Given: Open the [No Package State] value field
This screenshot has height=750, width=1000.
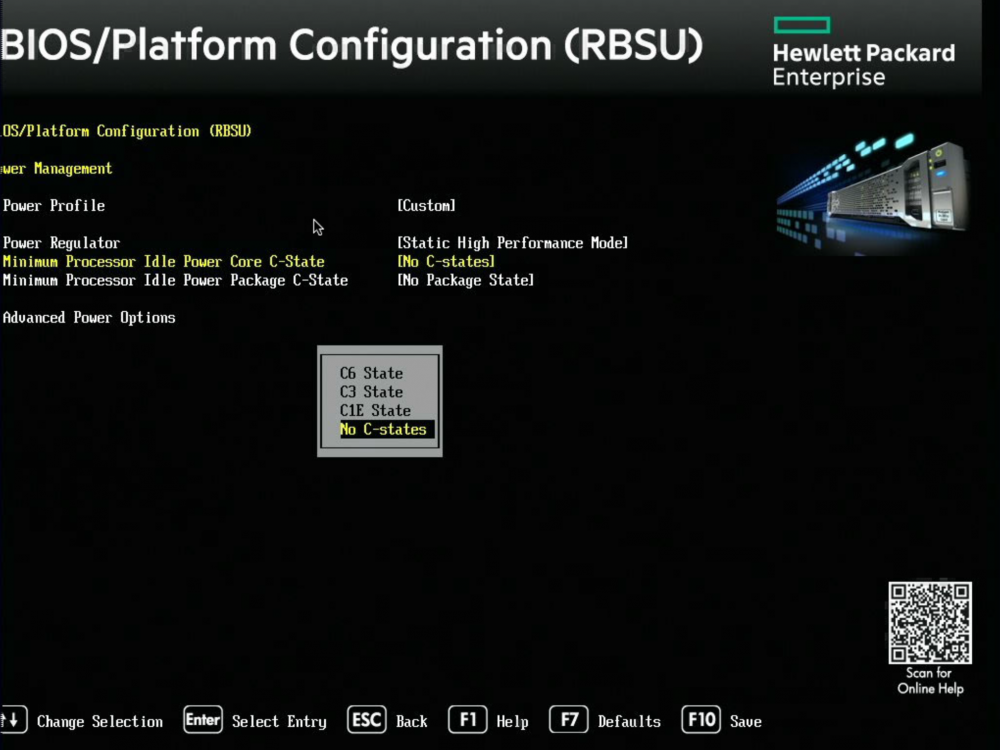Looking at the screenshot, I should [x=466, y=280].
